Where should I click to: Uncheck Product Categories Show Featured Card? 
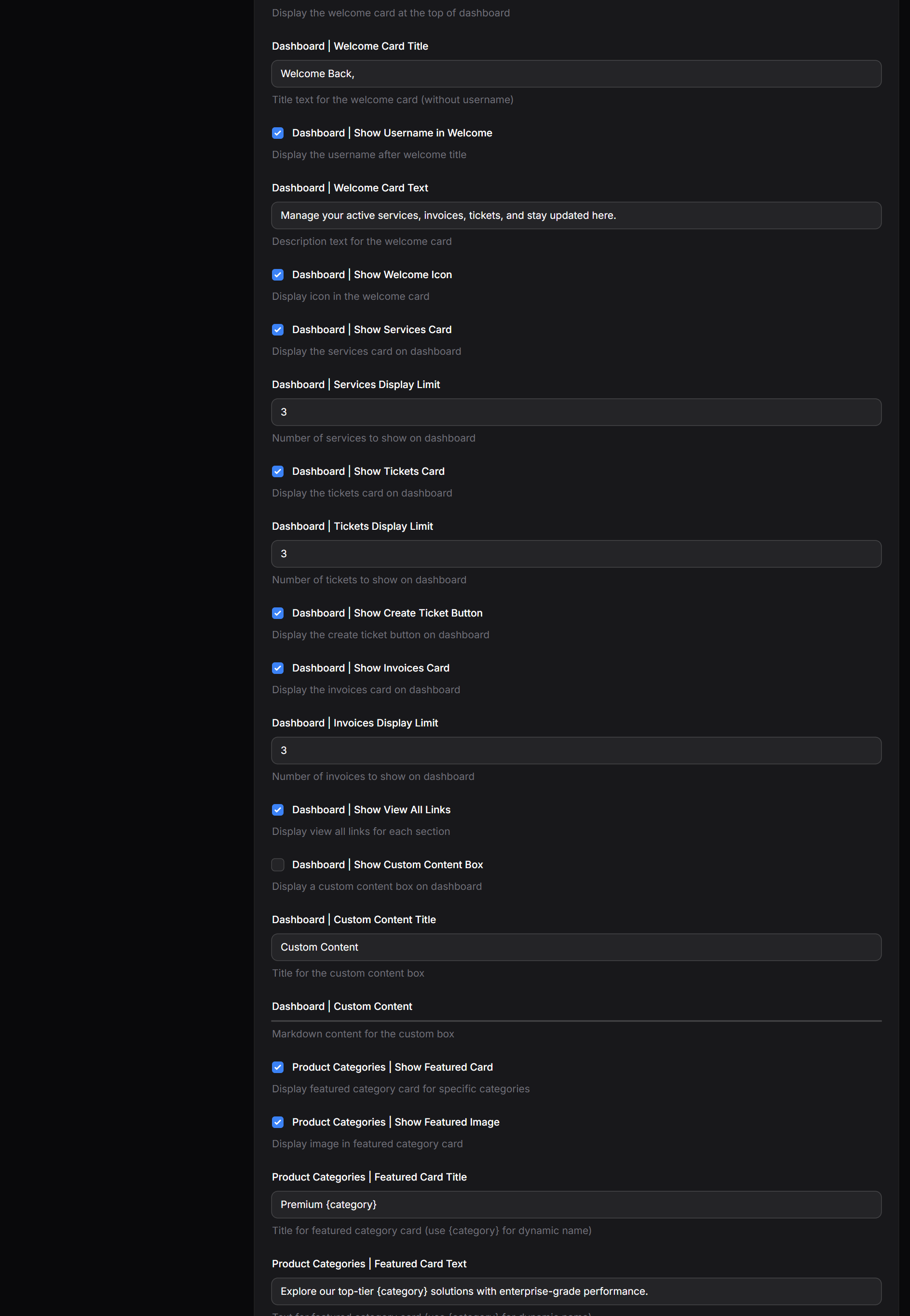pos(278,1067)
